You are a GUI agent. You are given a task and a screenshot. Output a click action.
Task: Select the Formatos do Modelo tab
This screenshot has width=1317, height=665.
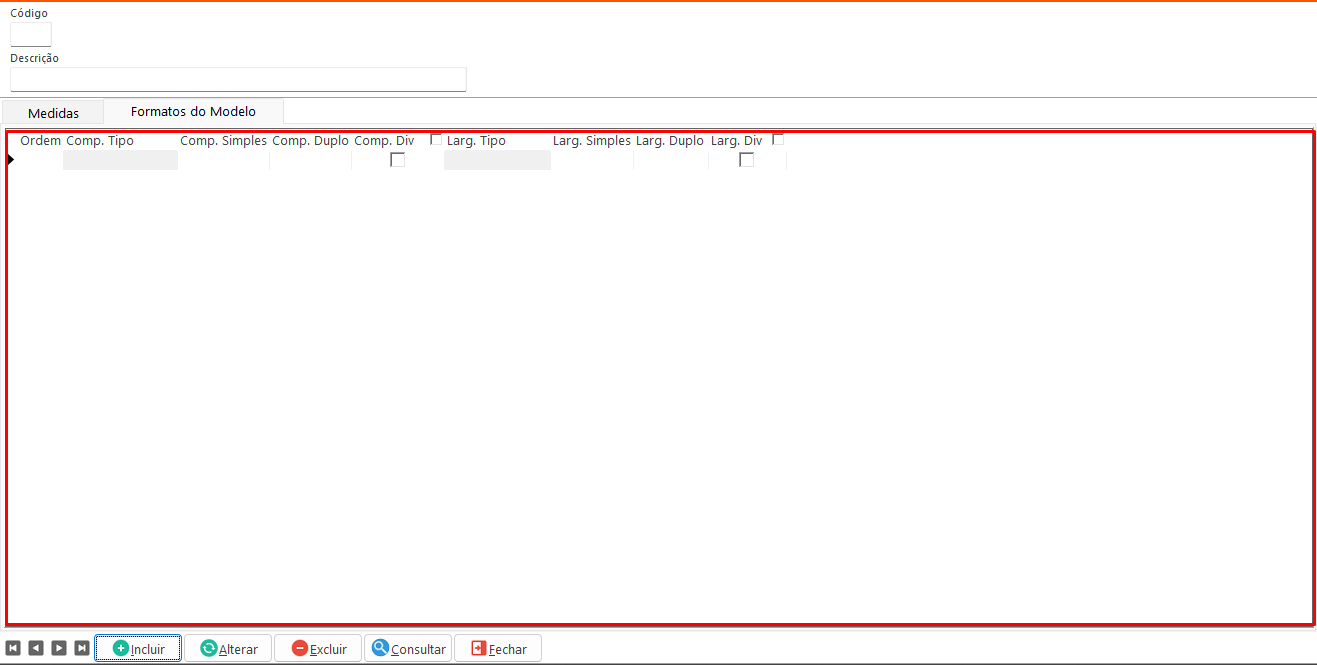(193, 111)
